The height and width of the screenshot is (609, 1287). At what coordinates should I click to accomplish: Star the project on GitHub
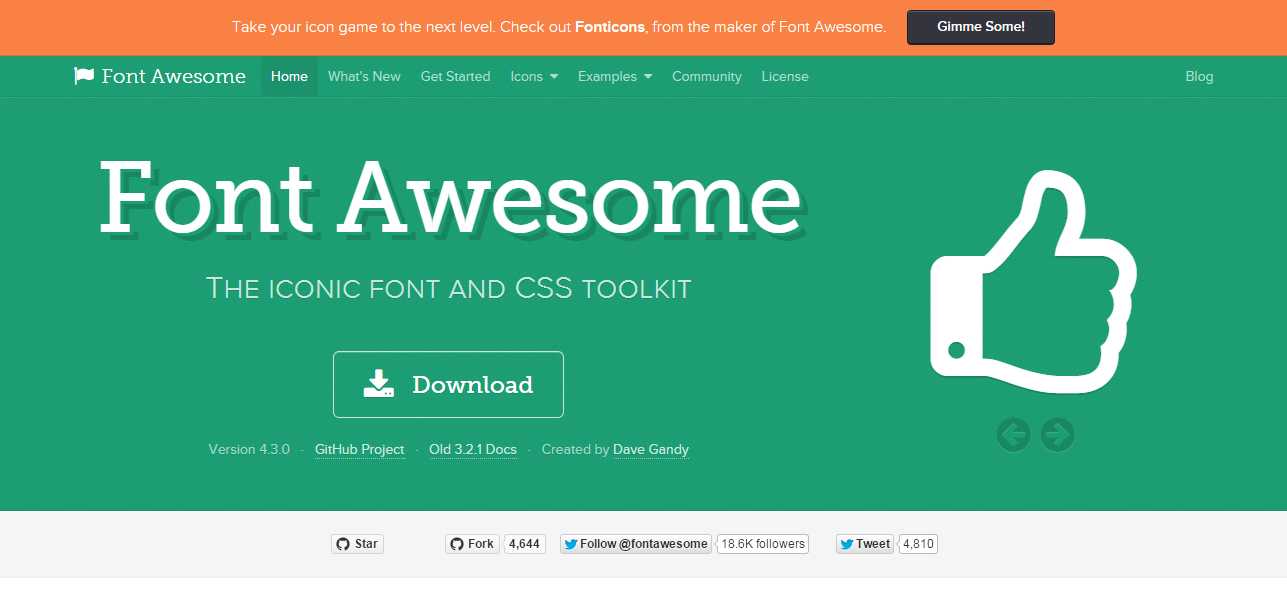click(x=357, y=544)
